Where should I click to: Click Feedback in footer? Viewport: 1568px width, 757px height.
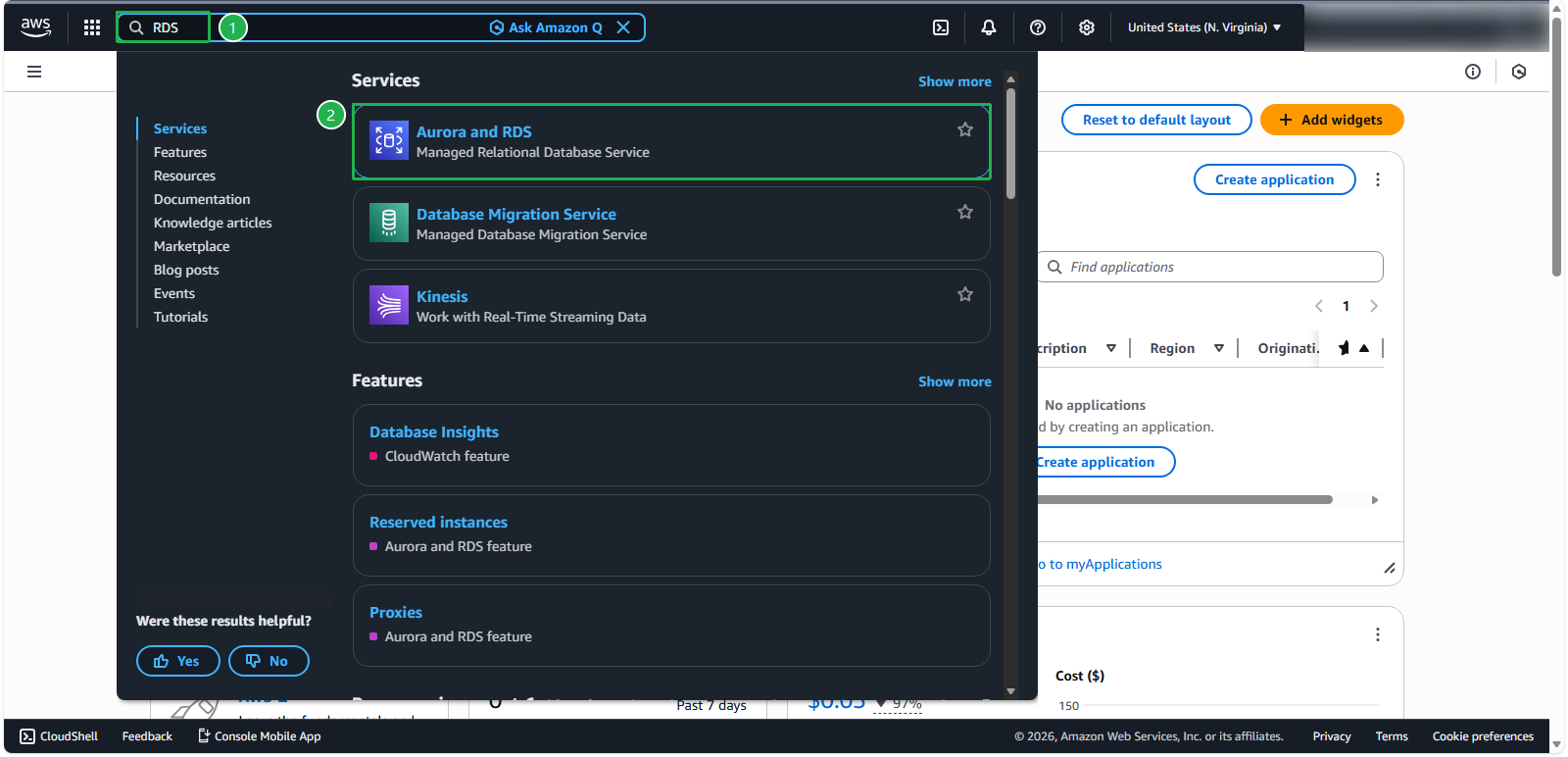pos(147,736)
